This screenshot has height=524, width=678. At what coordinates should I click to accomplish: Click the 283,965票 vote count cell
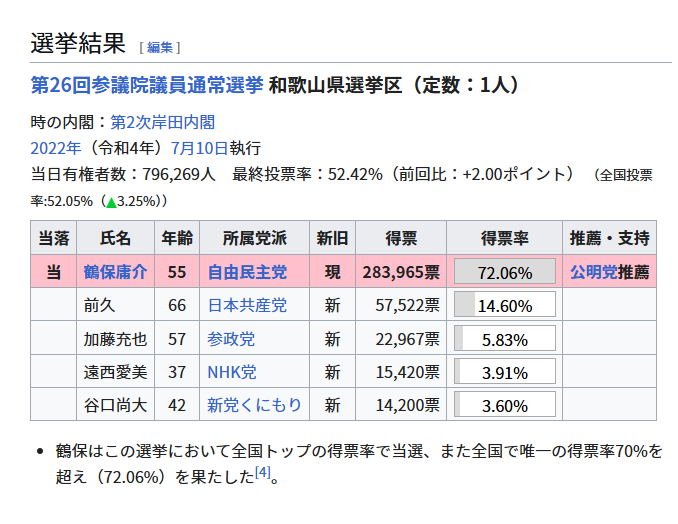[401, 272]
